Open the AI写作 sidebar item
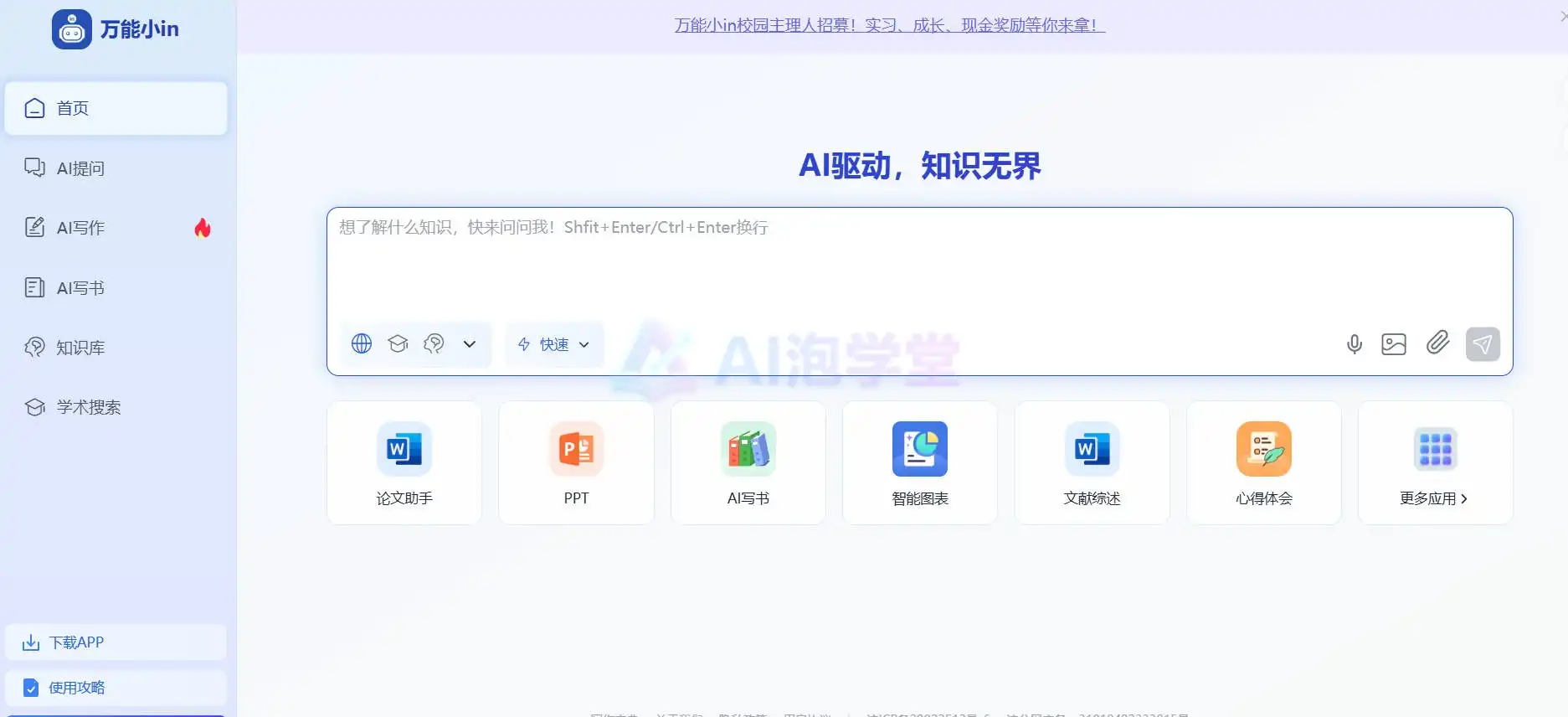 coord(116,228)
